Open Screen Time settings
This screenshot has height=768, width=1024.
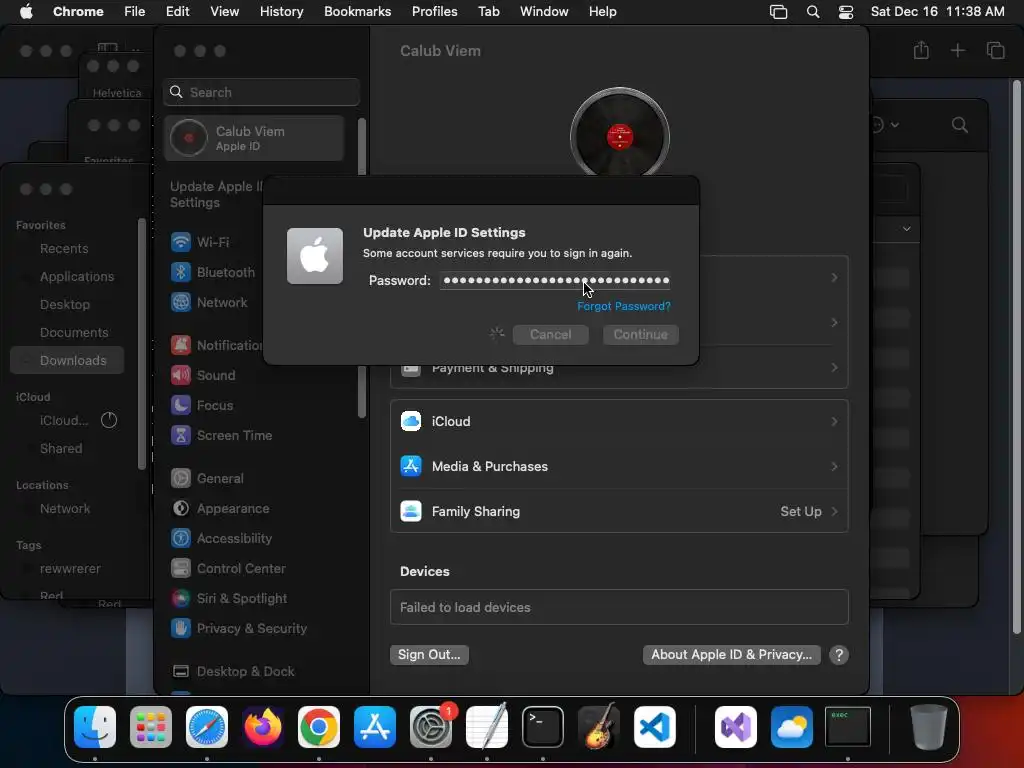tap(221, 436)
